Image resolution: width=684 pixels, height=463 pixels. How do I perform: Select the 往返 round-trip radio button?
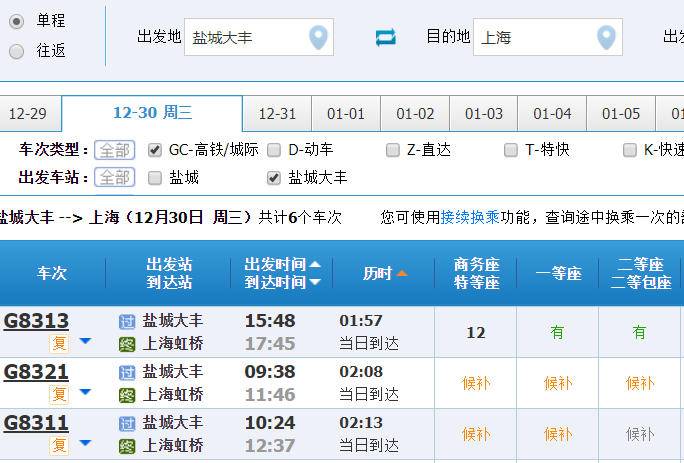click(17, 51)
